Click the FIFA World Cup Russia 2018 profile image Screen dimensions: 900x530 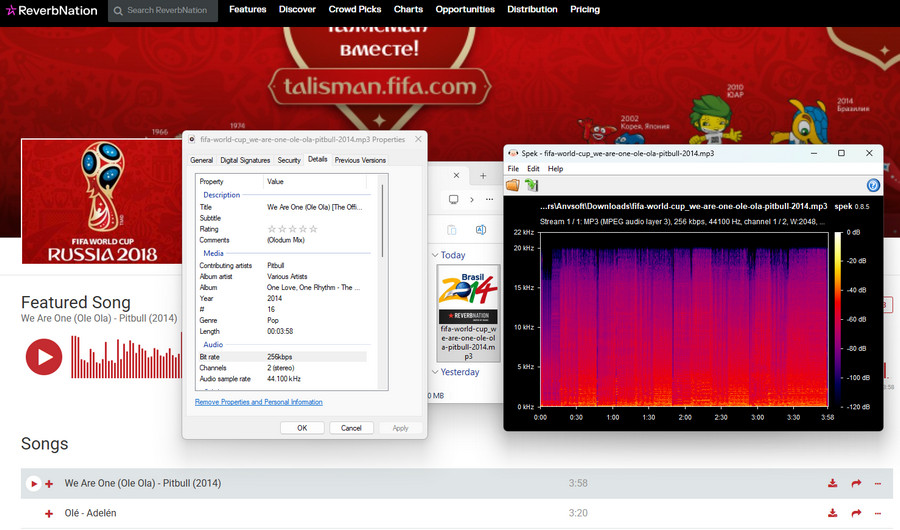point(102,202)
